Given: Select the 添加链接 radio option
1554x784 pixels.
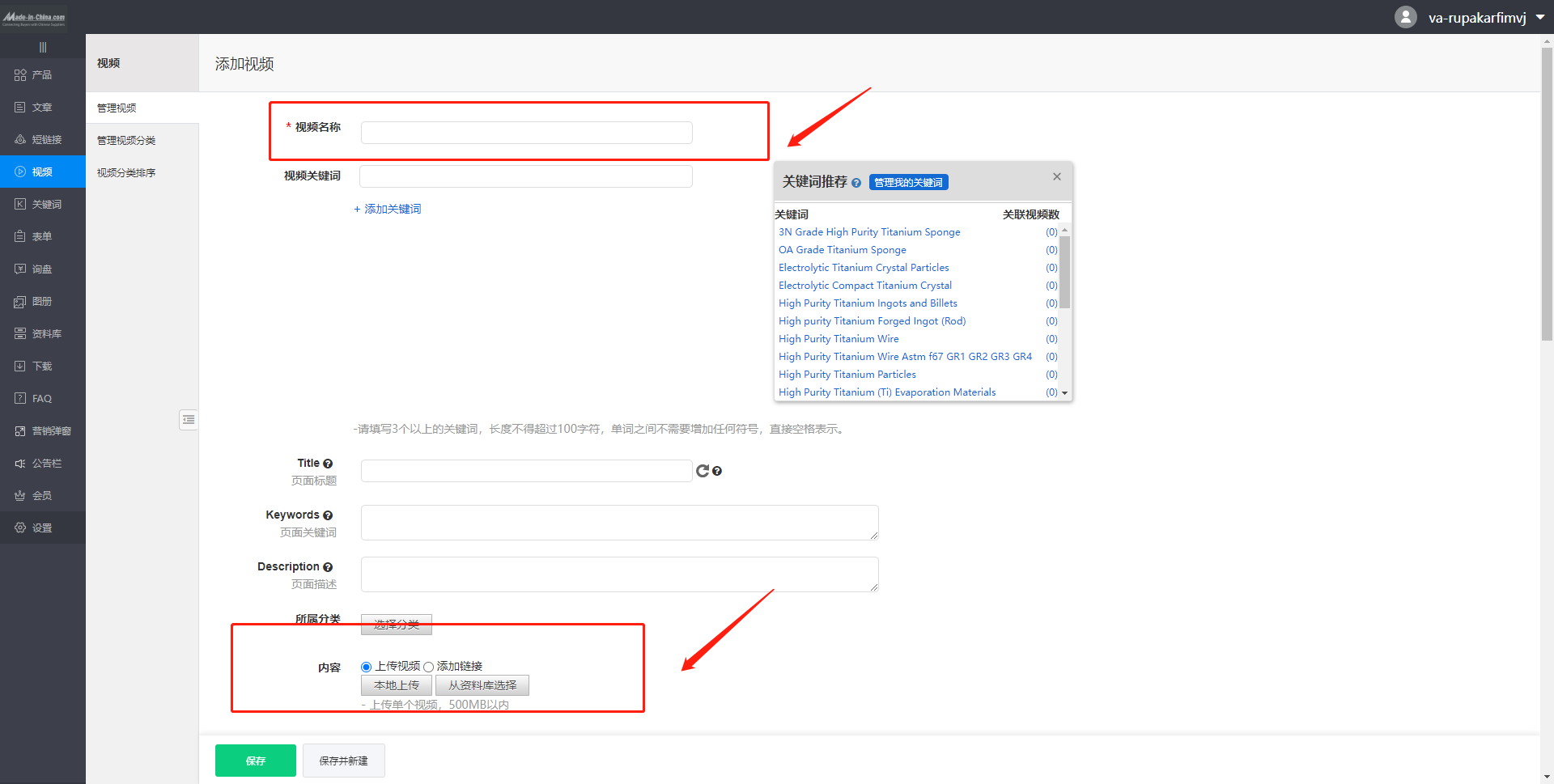Looking at the screenshot, I should click(x=429, y=667).
